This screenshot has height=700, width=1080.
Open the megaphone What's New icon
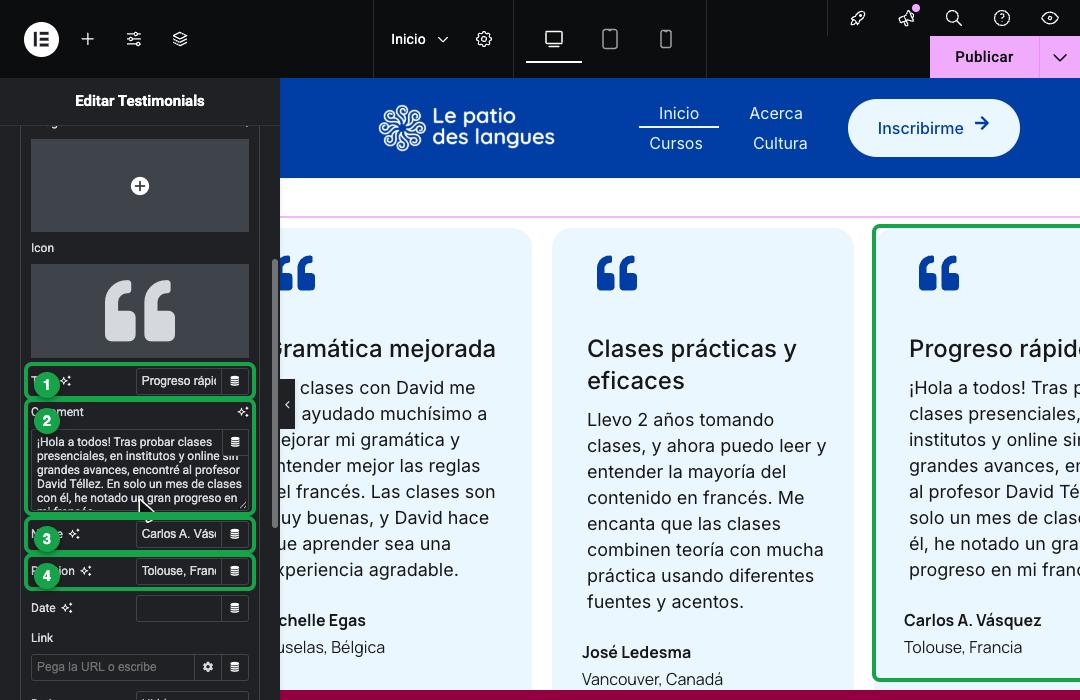(906, 18)
